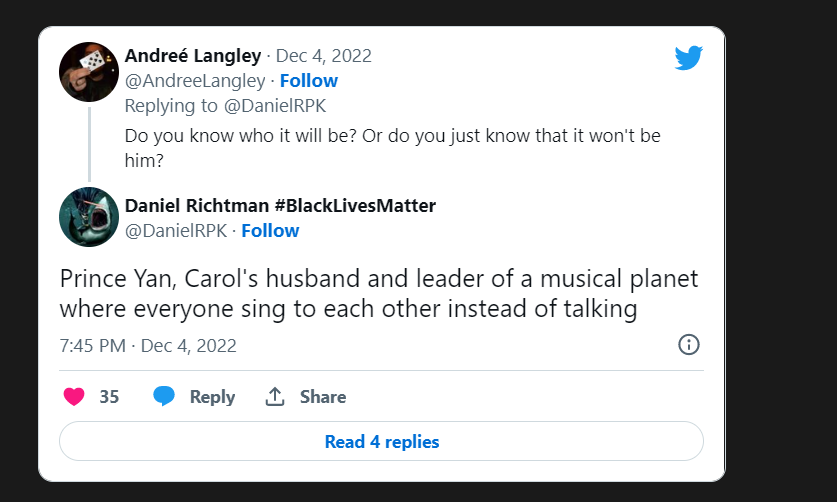Open Daniel Richtman #BlackLivesMatter name link
Screen dimensions: 837x502
click(280, 206)
